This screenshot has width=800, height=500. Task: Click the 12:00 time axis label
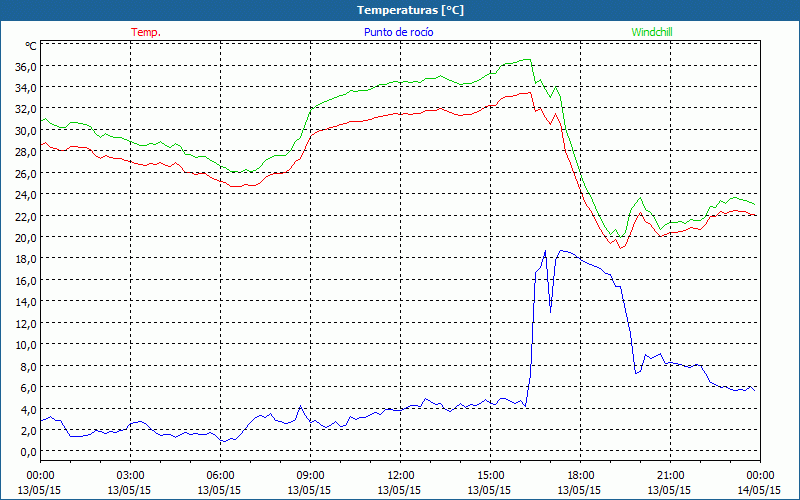401,476
